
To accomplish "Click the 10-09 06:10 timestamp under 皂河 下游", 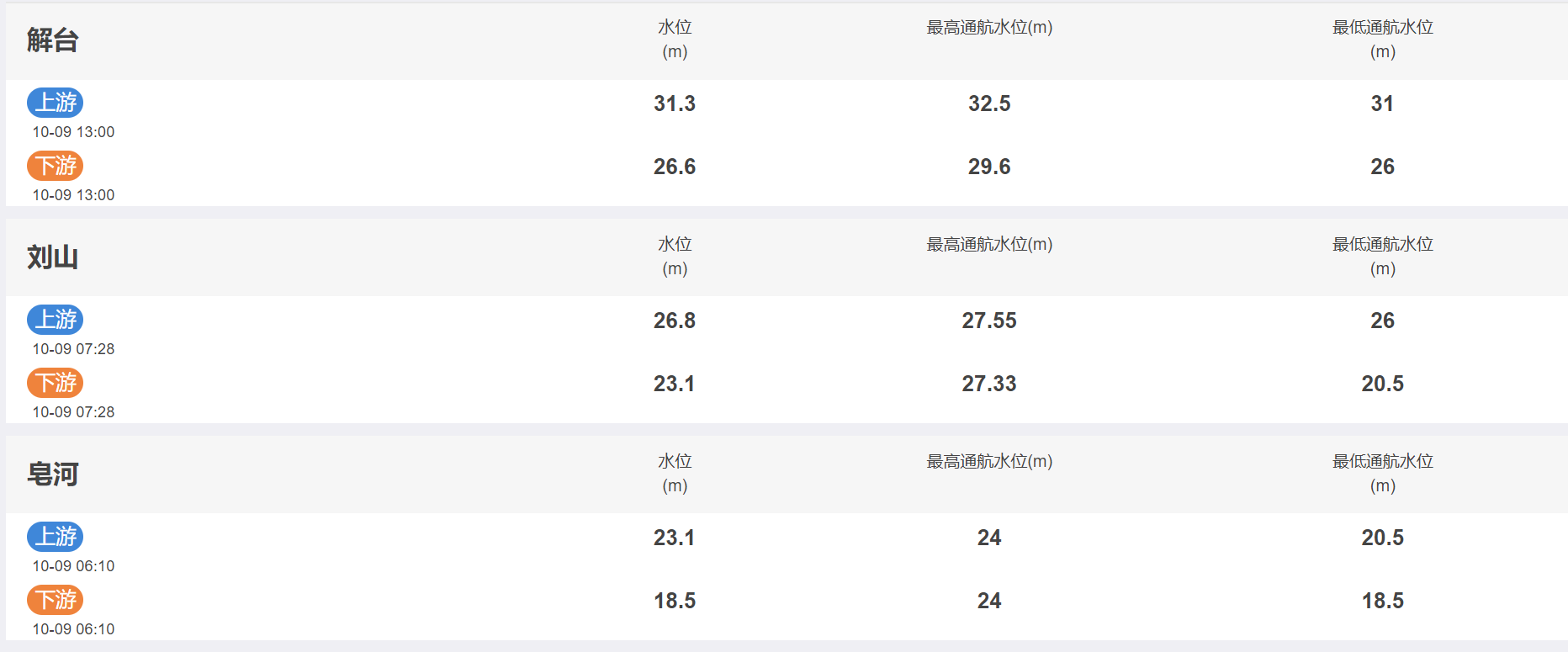I will [x=73, y=629].
